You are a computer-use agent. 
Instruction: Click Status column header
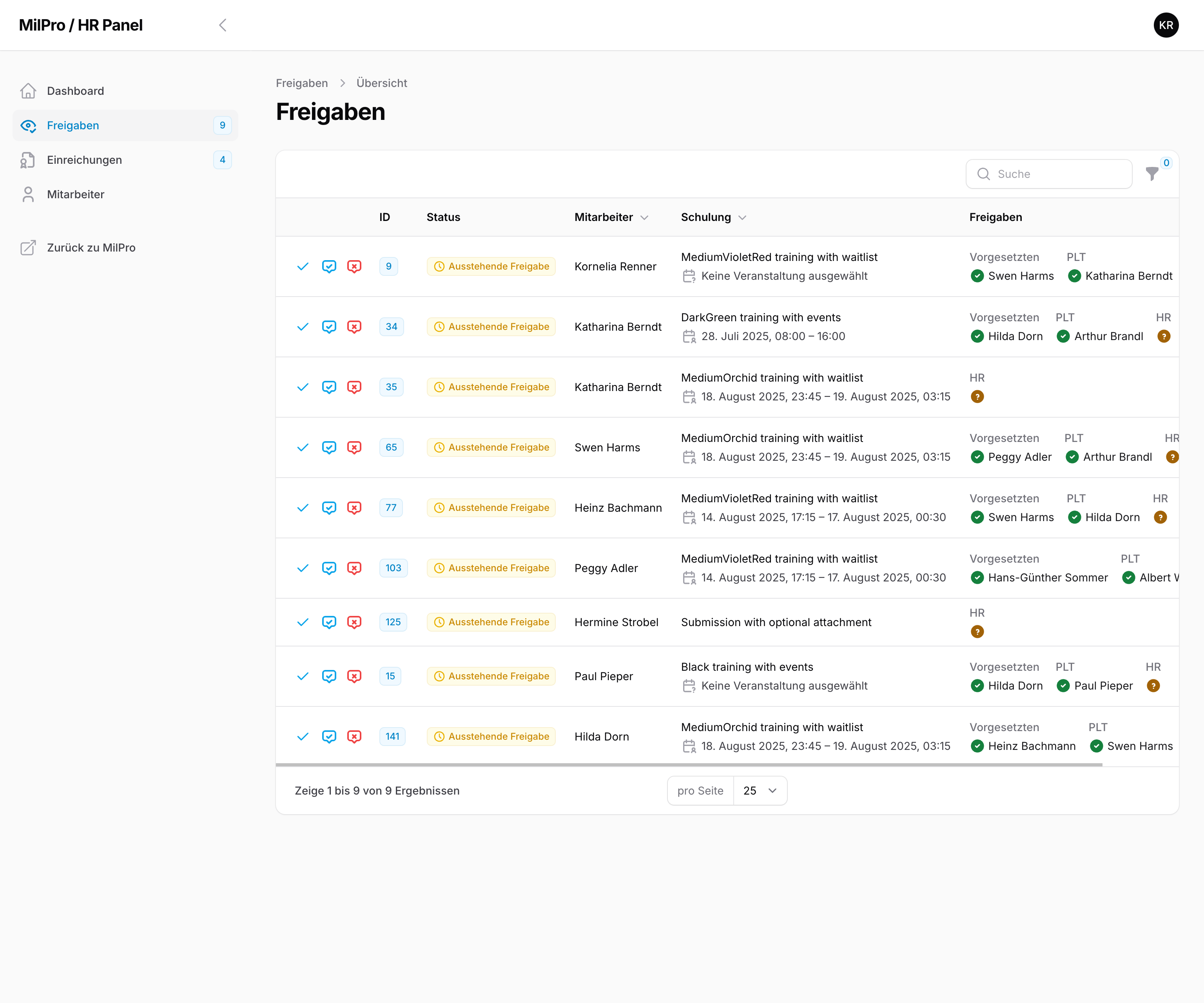(x=443, y=217)
